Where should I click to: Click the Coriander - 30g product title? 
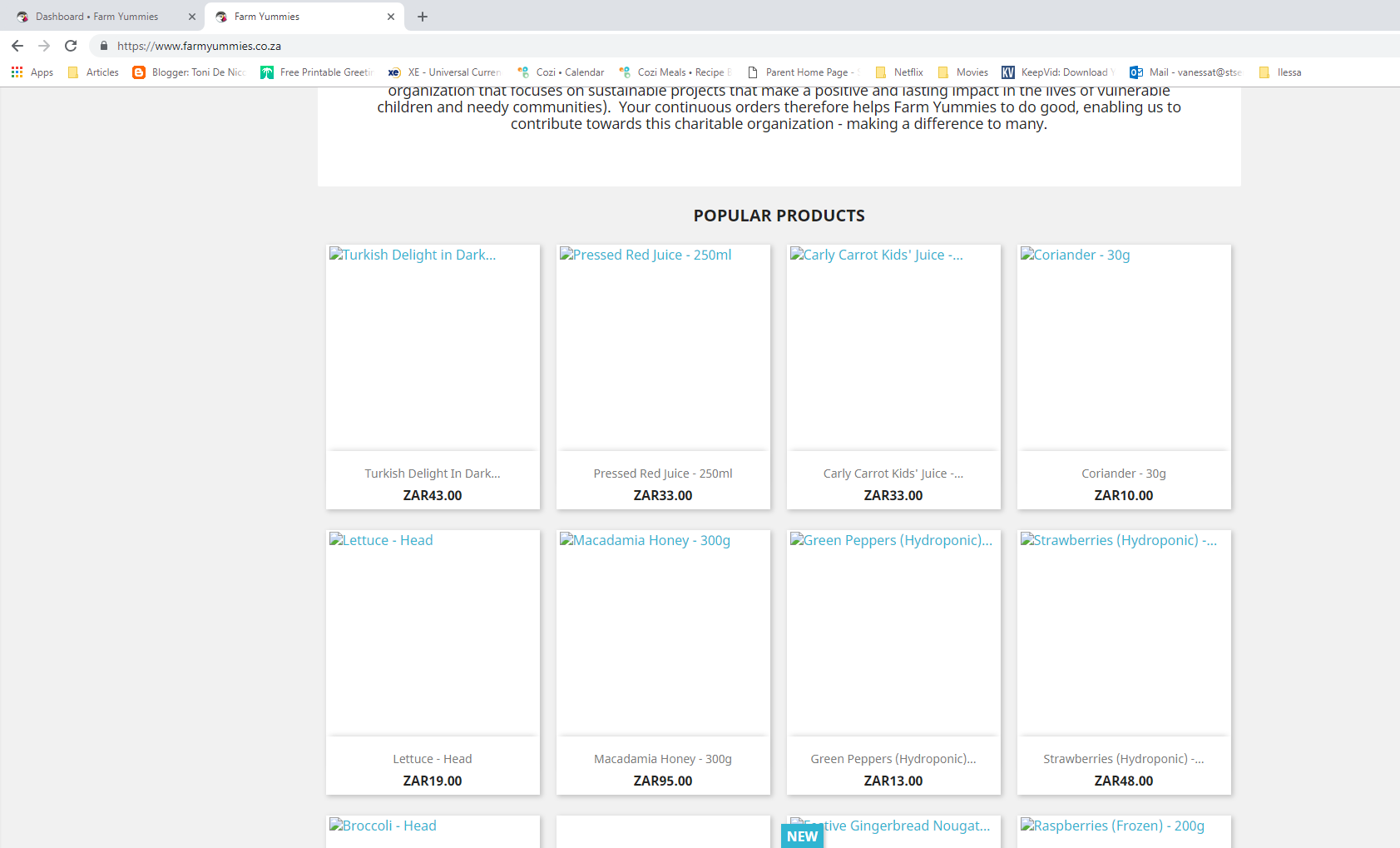coord(1124,474)
